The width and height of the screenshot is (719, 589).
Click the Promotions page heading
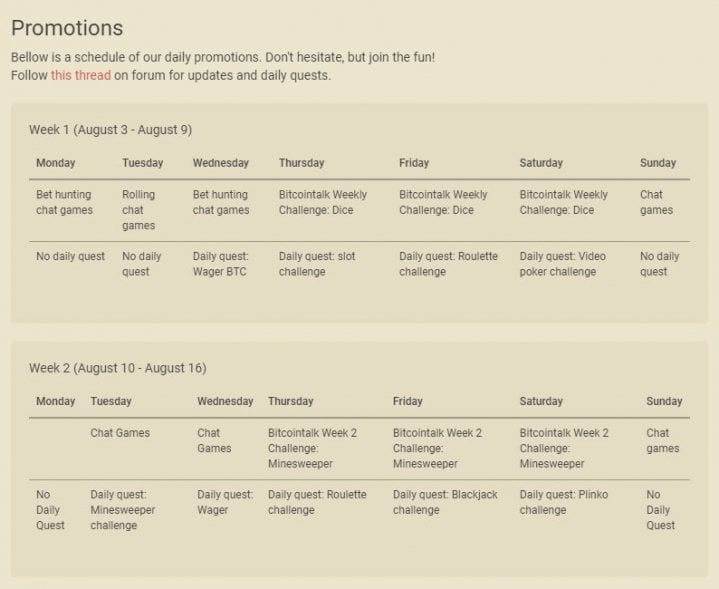67,28
